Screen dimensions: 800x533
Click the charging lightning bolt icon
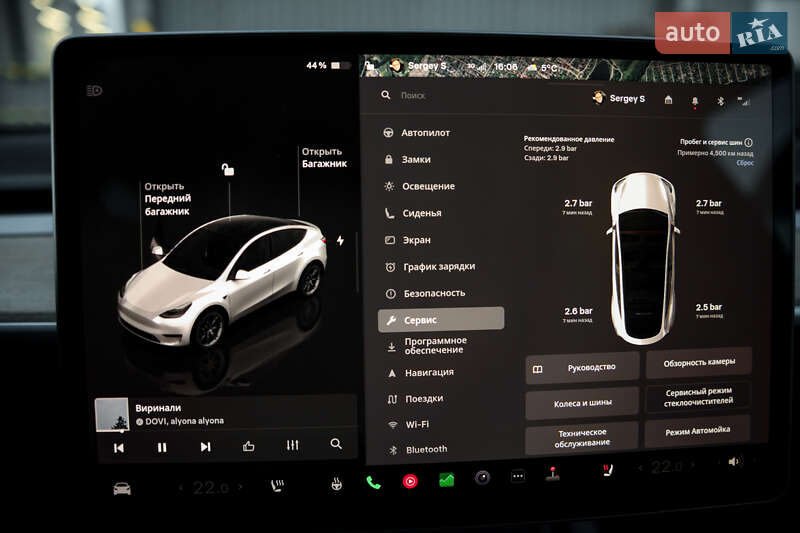click(340, 240)
